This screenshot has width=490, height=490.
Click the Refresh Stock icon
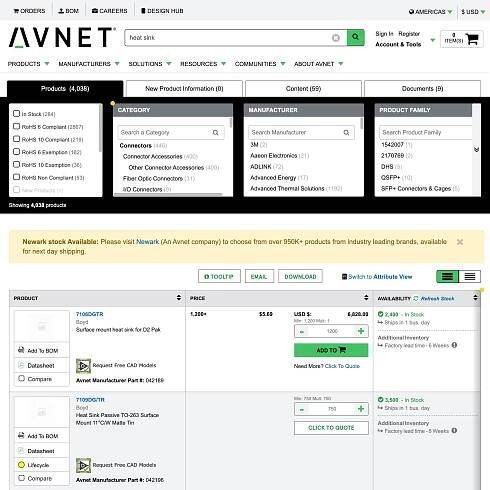click(x=416, y=298)
